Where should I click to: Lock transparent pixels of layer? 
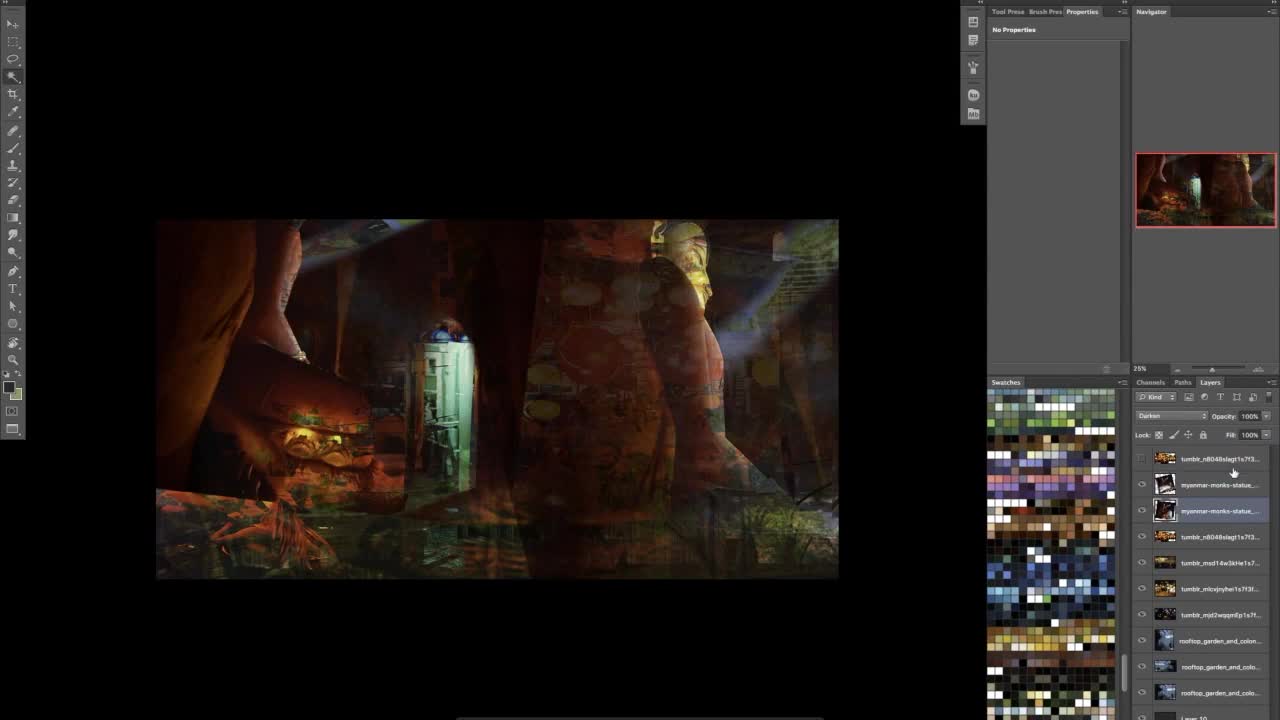(1159, 435)
